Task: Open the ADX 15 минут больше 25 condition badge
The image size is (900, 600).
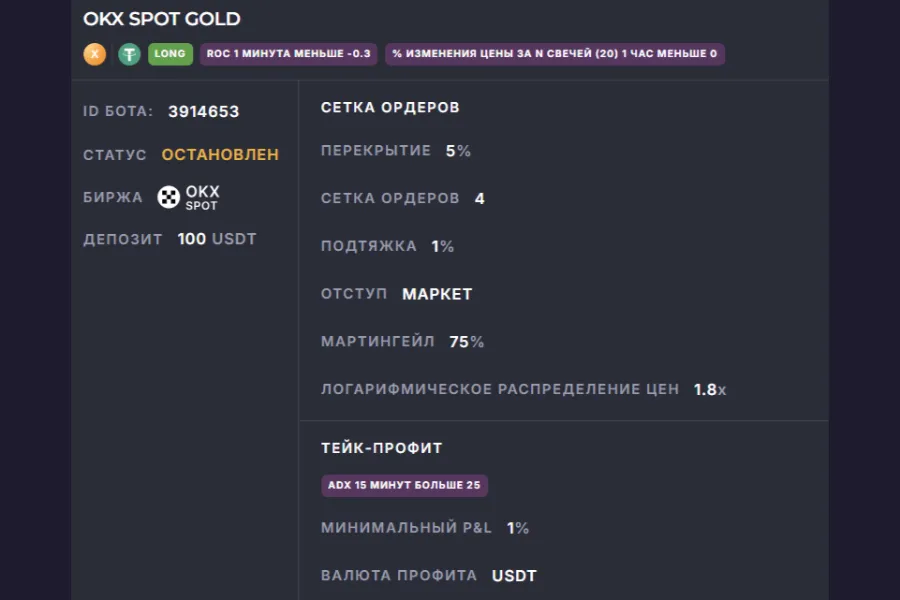Action: [x=403, y=485]
